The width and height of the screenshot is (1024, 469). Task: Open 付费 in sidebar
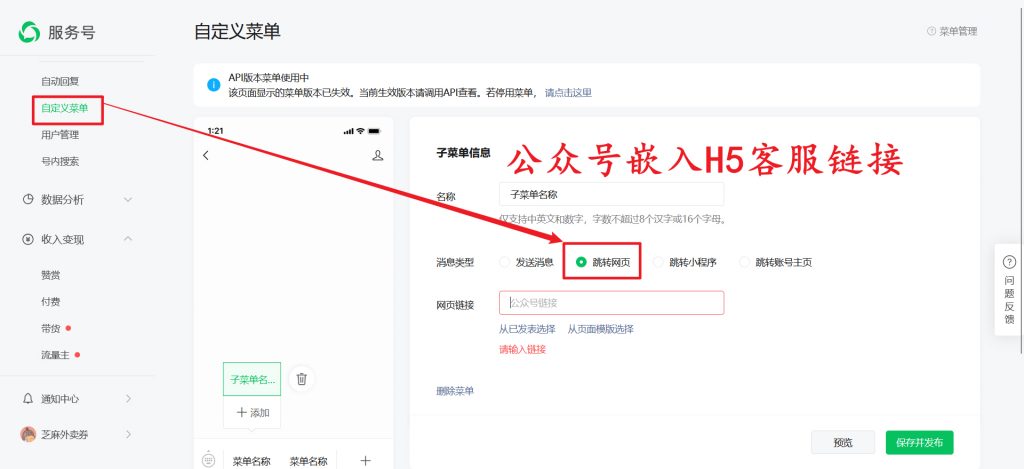[51, 302]
